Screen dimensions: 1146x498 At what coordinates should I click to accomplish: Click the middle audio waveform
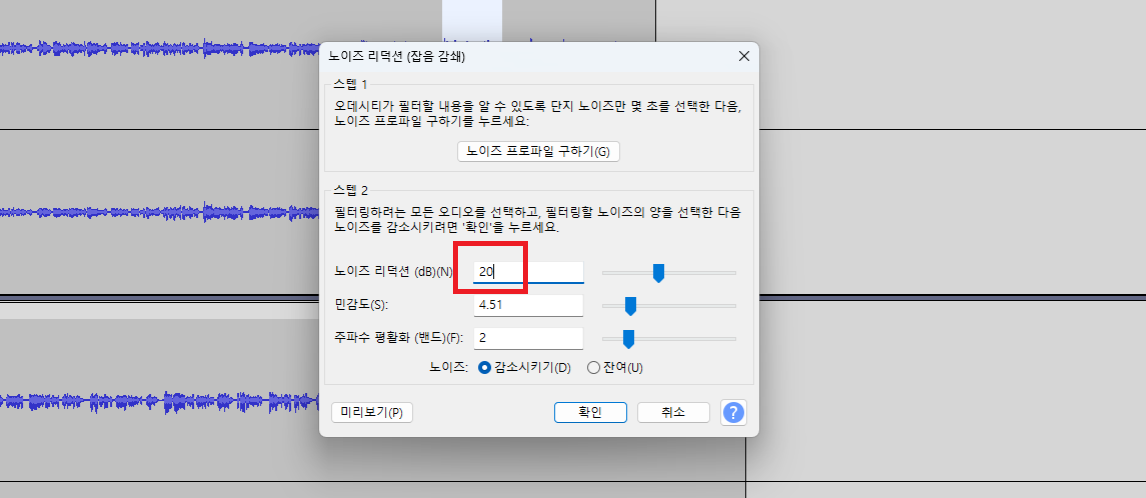point(159,213)
